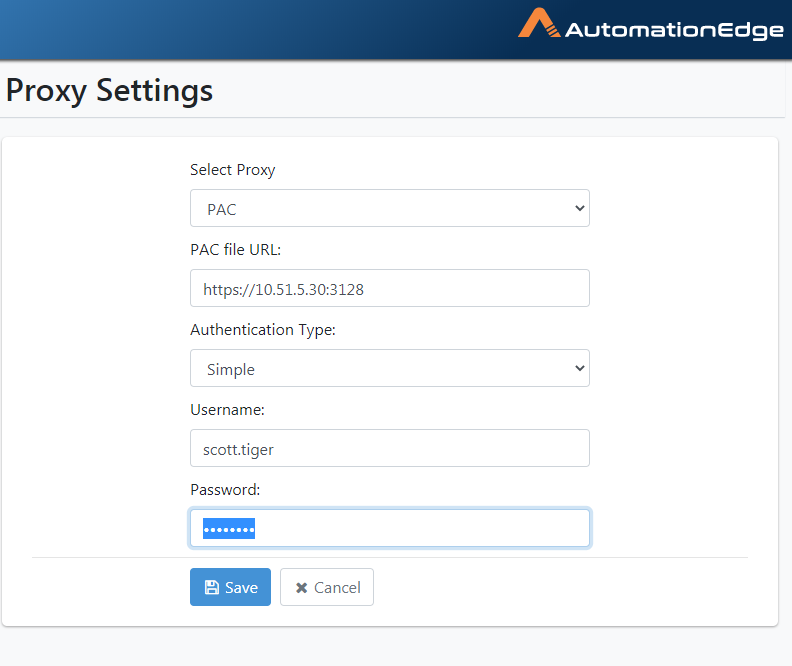Cancel the proxy settings changes
792x666 pixels.
[327, 587]
